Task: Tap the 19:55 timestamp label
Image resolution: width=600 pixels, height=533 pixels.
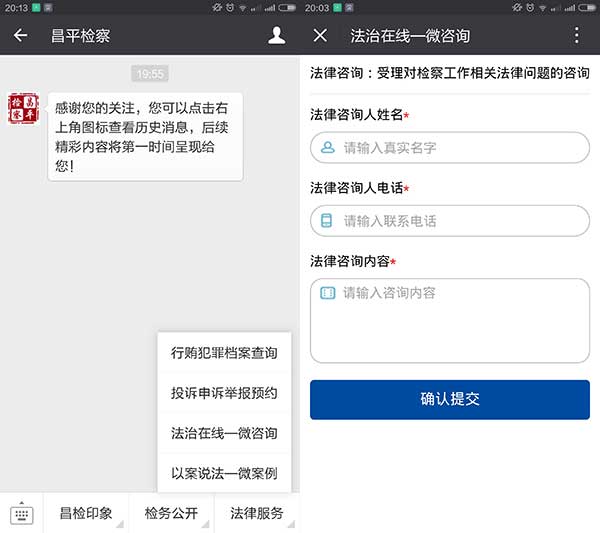Action: click(150, 73)
